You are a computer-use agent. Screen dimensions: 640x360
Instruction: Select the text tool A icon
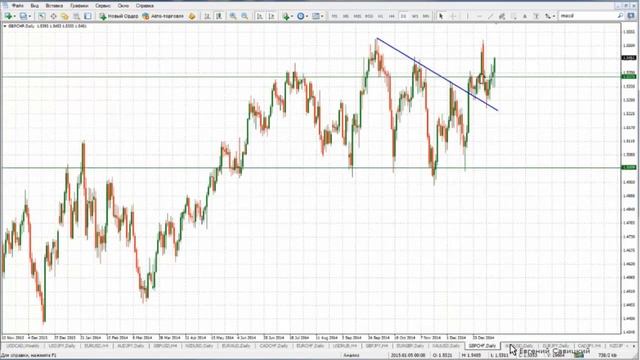[525, 16]
